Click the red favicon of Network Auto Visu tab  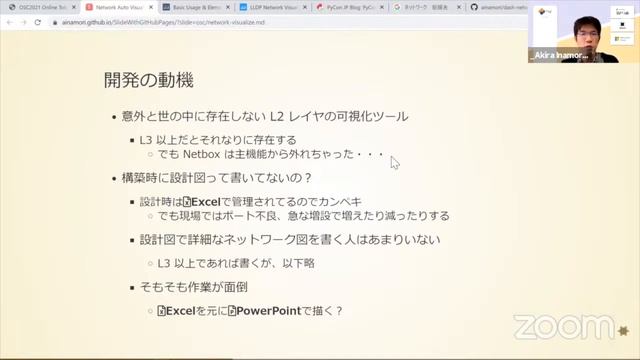(x=89, y=7)
